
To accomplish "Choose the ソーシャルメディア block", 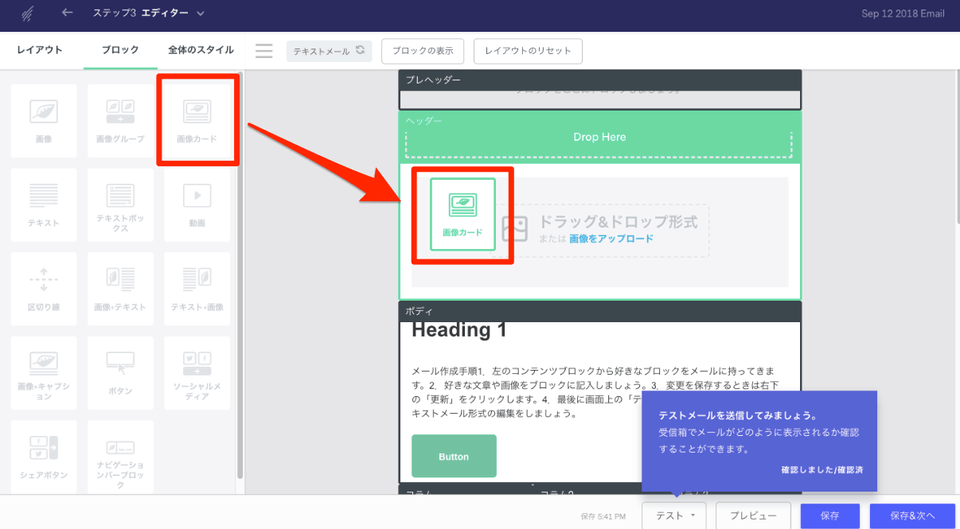I will [x=197, y=373].
